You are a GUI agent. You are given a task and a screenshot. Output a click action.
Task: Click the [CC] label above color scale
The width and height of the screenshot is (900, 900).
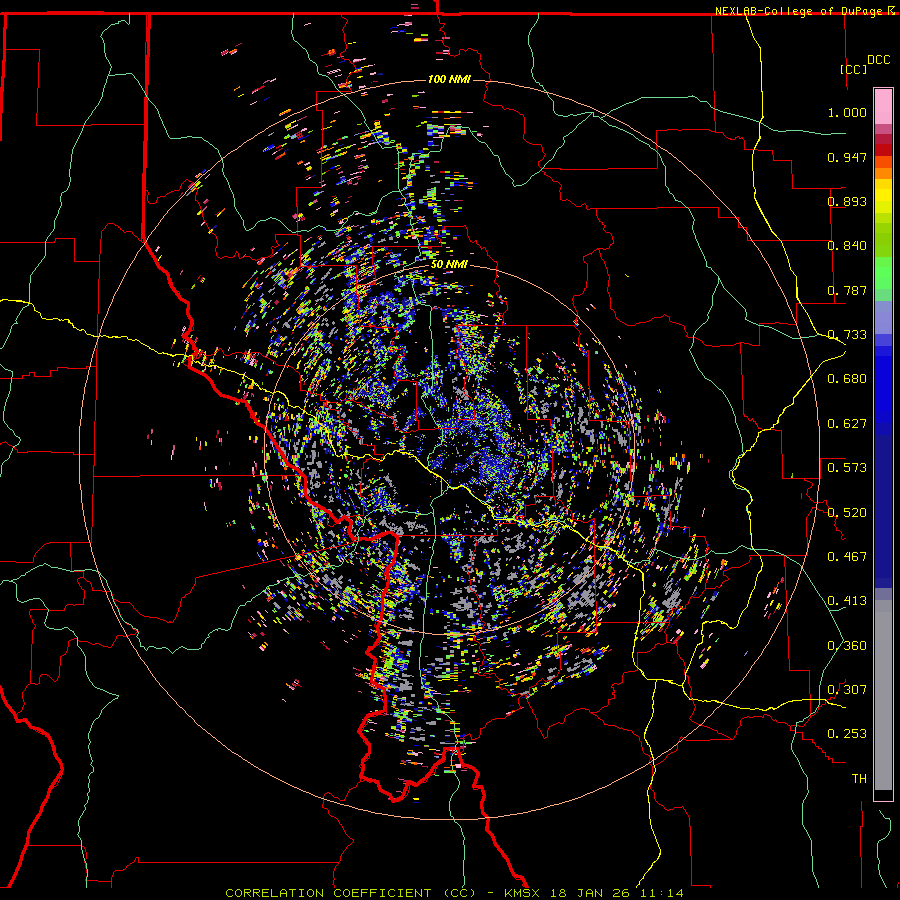click(853, 69)
